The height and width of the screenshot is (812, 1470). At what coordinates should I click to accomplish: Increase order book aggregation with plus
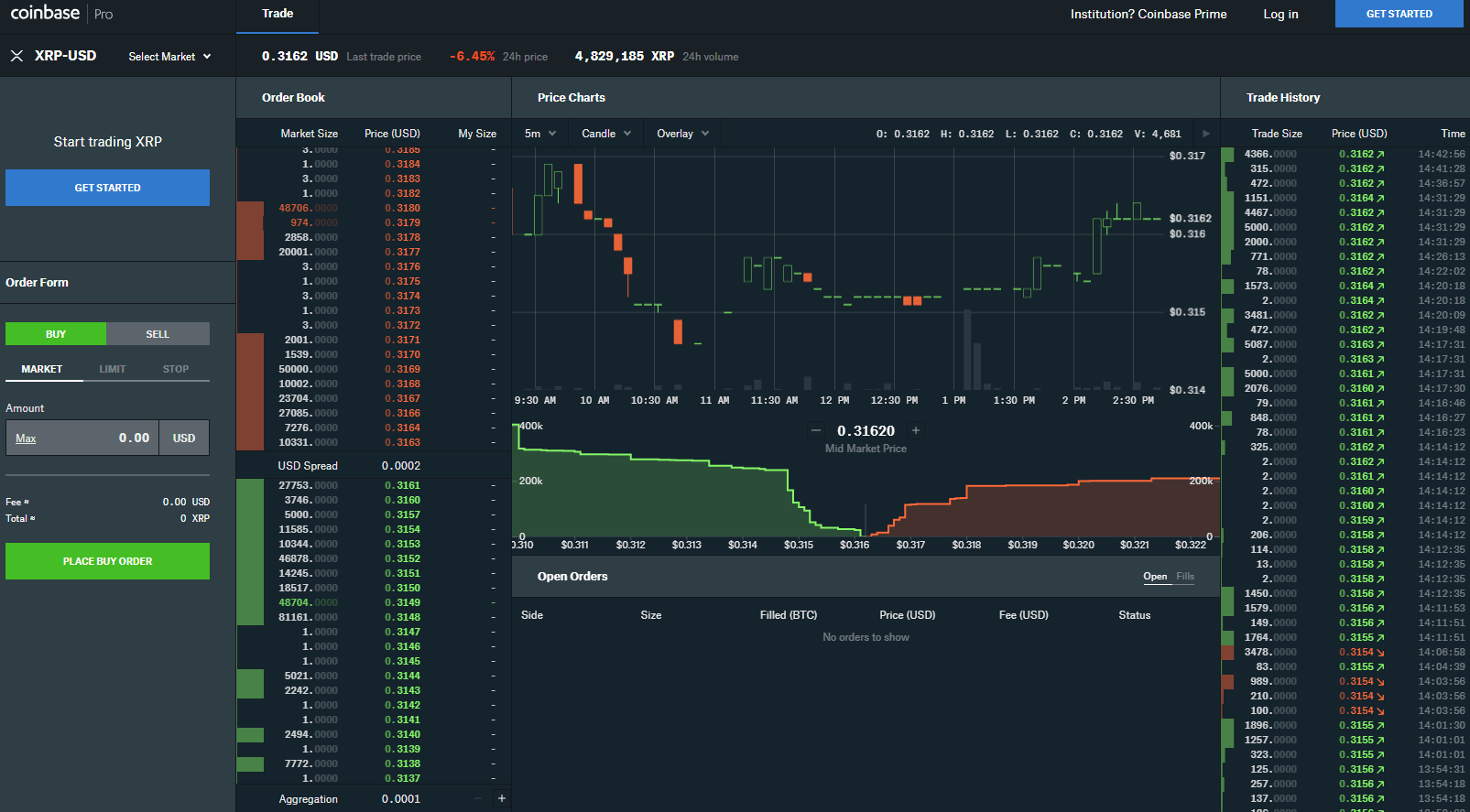(x=501, y=798)
